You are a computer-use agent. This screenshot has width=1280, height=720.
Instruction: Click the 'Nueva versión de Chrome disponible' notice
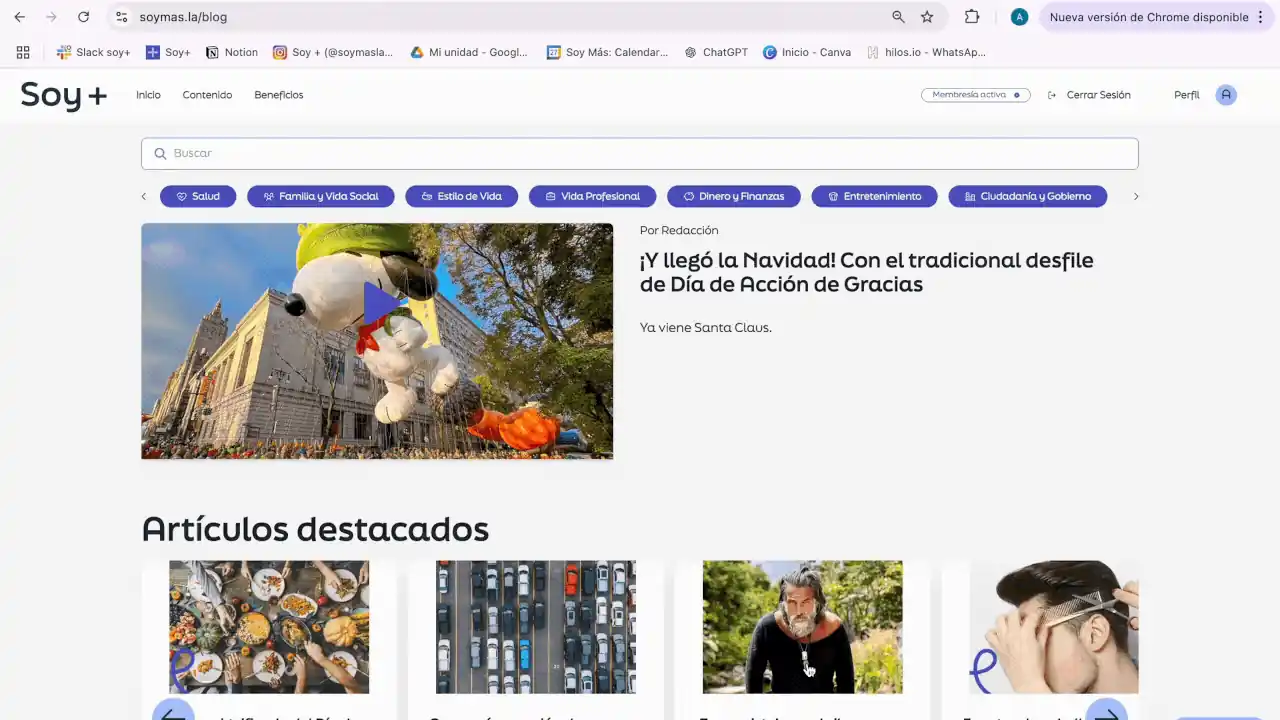[1149, 17]
